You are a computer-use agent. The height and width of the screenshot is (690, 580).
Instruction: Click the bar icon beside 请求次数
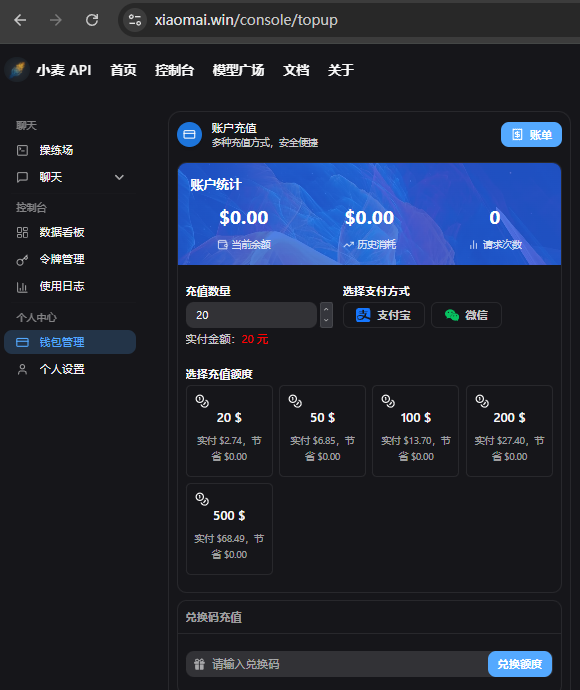coord(474,245)
